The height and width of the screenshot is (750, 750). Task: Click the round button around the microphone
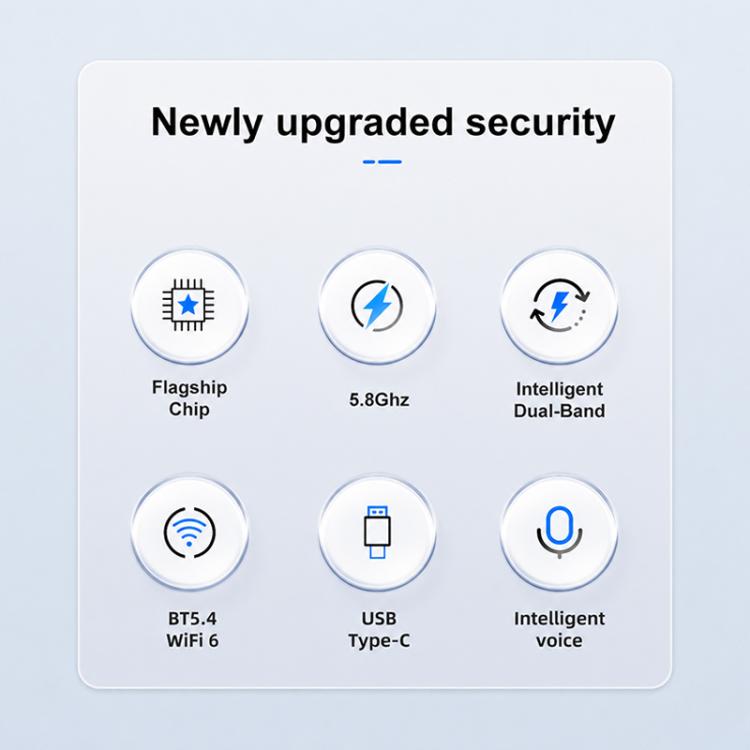coord(559,532)
